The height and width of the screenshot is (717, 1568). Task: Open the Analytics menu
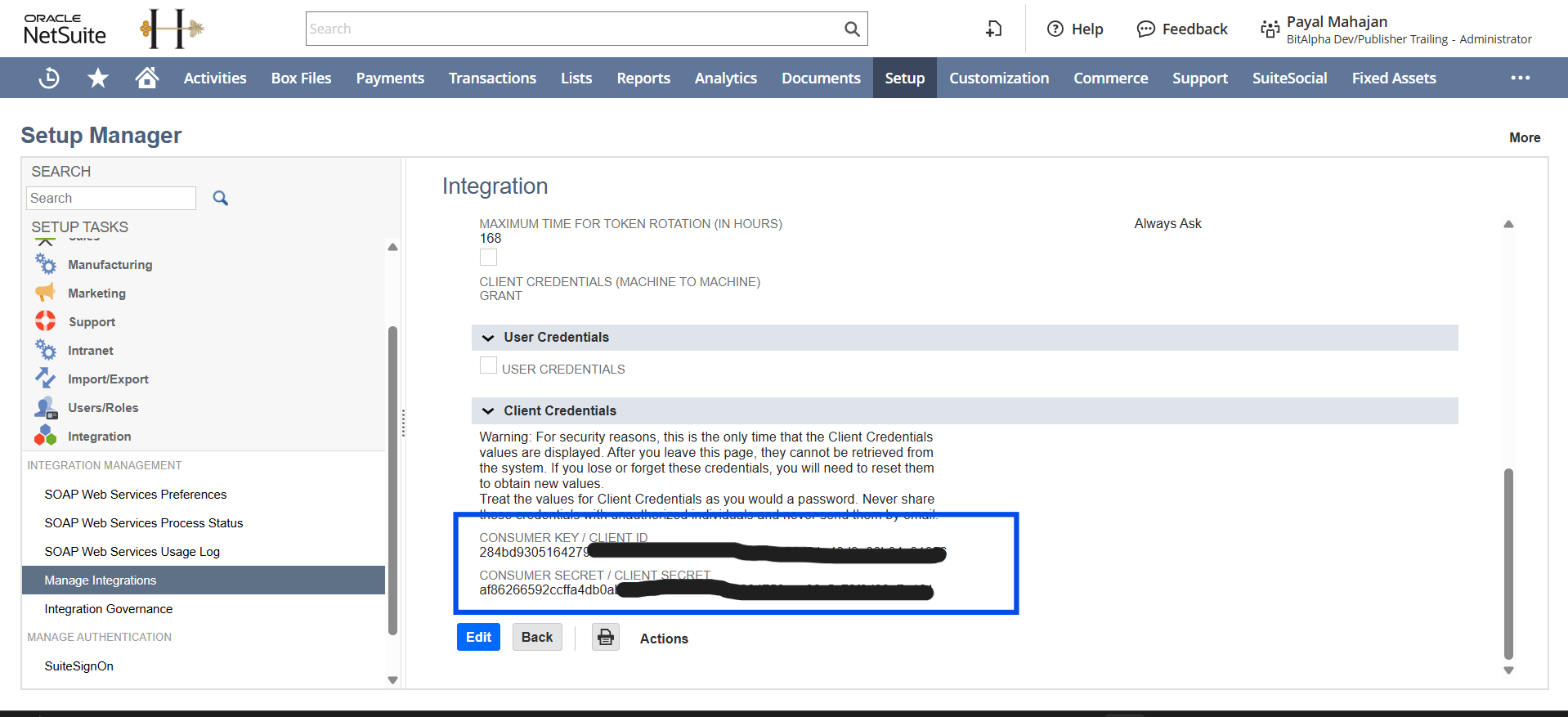point(726,78)
